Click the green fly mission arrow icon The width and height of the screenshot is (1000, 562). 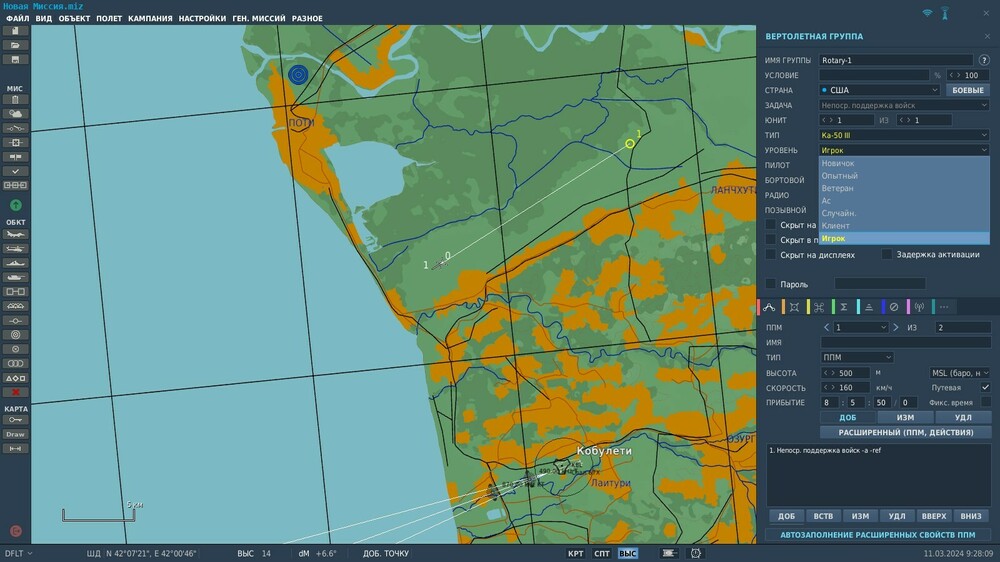click(x=15, y=205)
